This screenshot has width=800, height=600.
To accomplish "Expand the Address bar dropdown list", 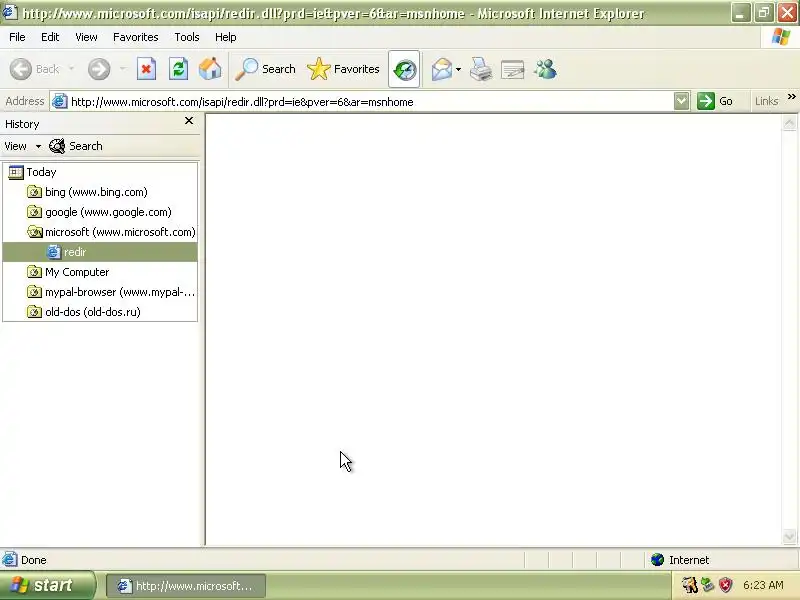I will point(681,101).
